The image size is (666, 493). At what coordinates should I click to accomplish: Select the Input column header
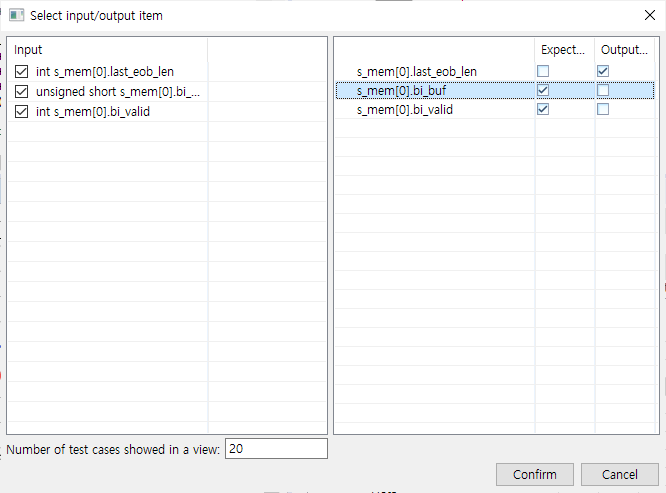(108, 50)
